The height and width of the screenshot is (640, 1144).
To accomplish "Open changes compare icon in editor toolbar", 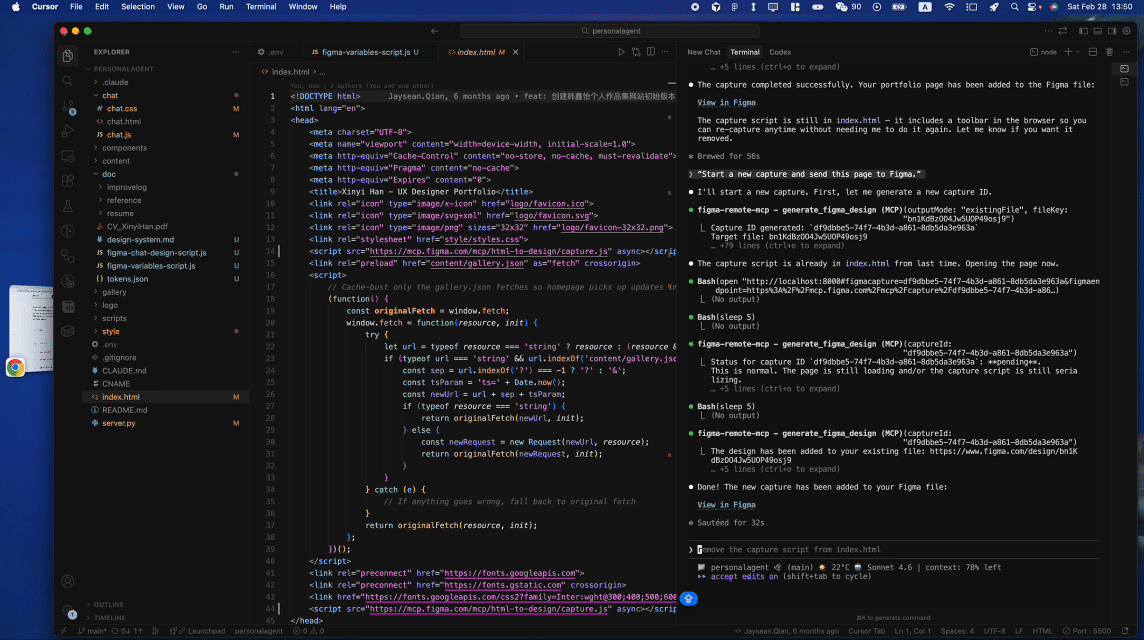I will tap(636, 52).
